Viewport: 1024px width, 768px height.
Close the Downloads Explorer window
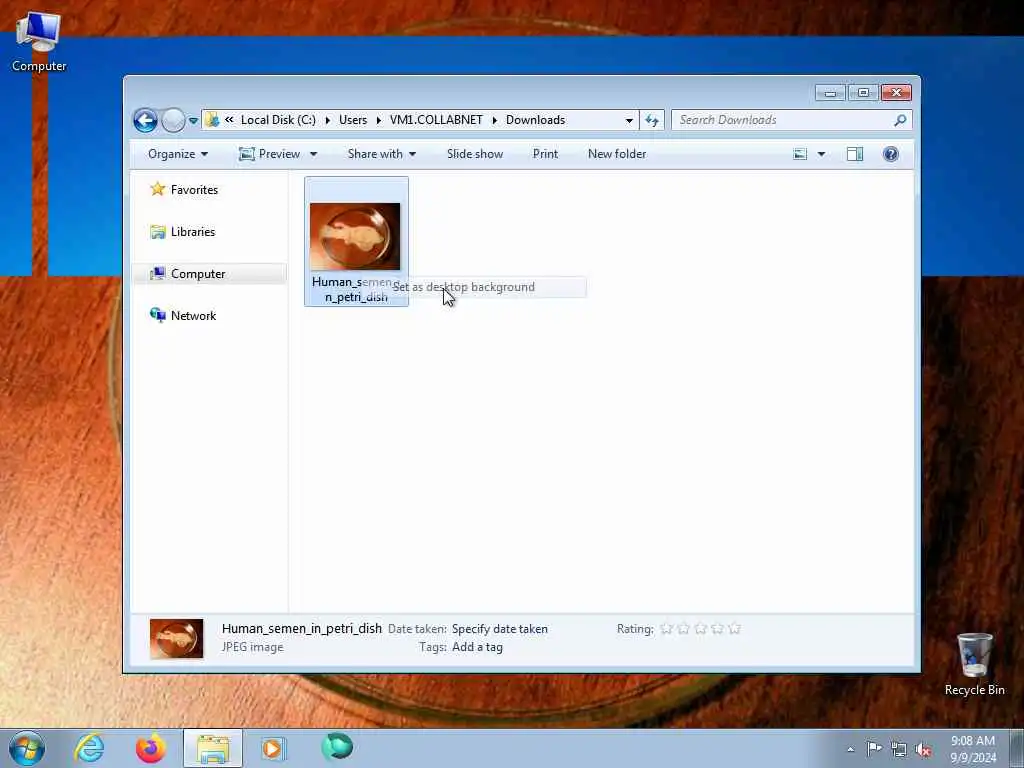tap(896, 93)
